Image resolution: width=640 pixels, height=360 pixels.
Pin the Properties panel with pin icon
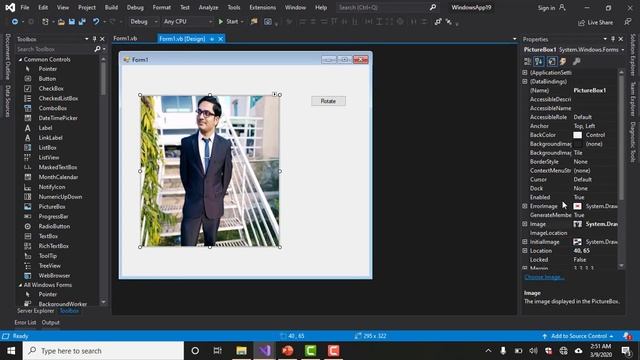pos(613,39)
